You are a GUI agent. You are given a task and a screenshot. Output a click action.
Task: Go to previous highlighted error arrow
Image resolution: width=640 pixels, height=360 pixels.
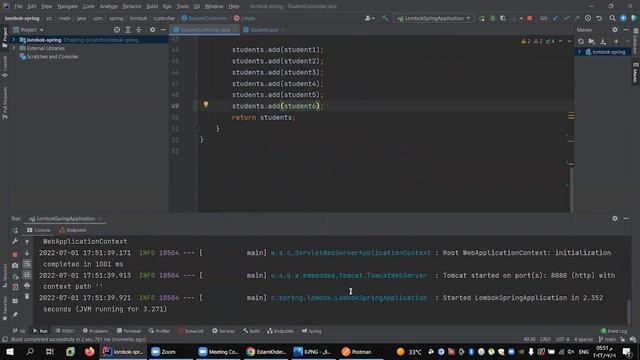(560, 41)
